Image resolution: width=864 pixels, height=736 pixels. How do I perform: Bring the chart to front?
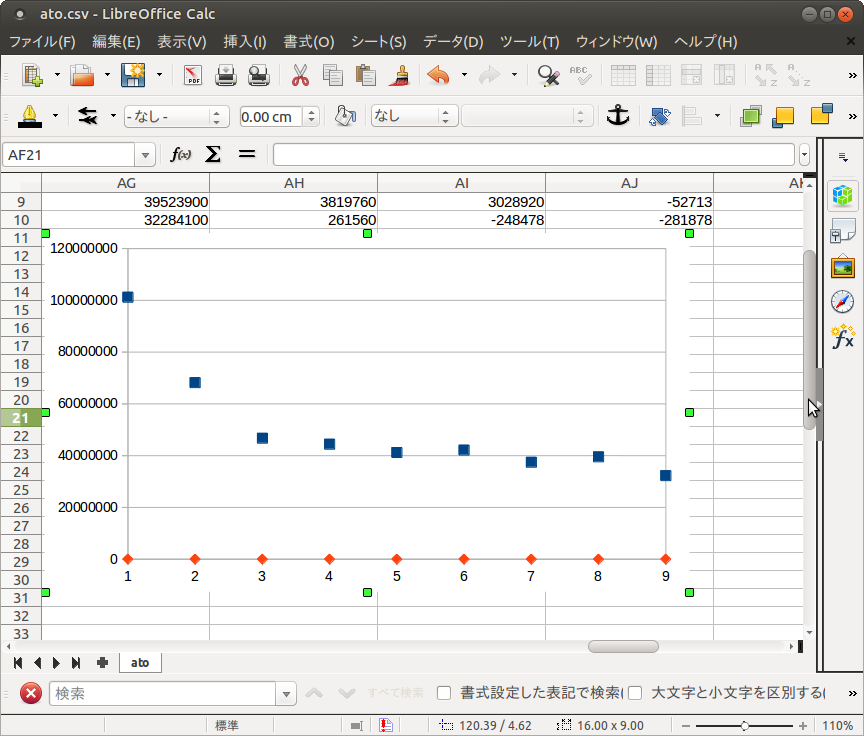[x=750, y=116]
